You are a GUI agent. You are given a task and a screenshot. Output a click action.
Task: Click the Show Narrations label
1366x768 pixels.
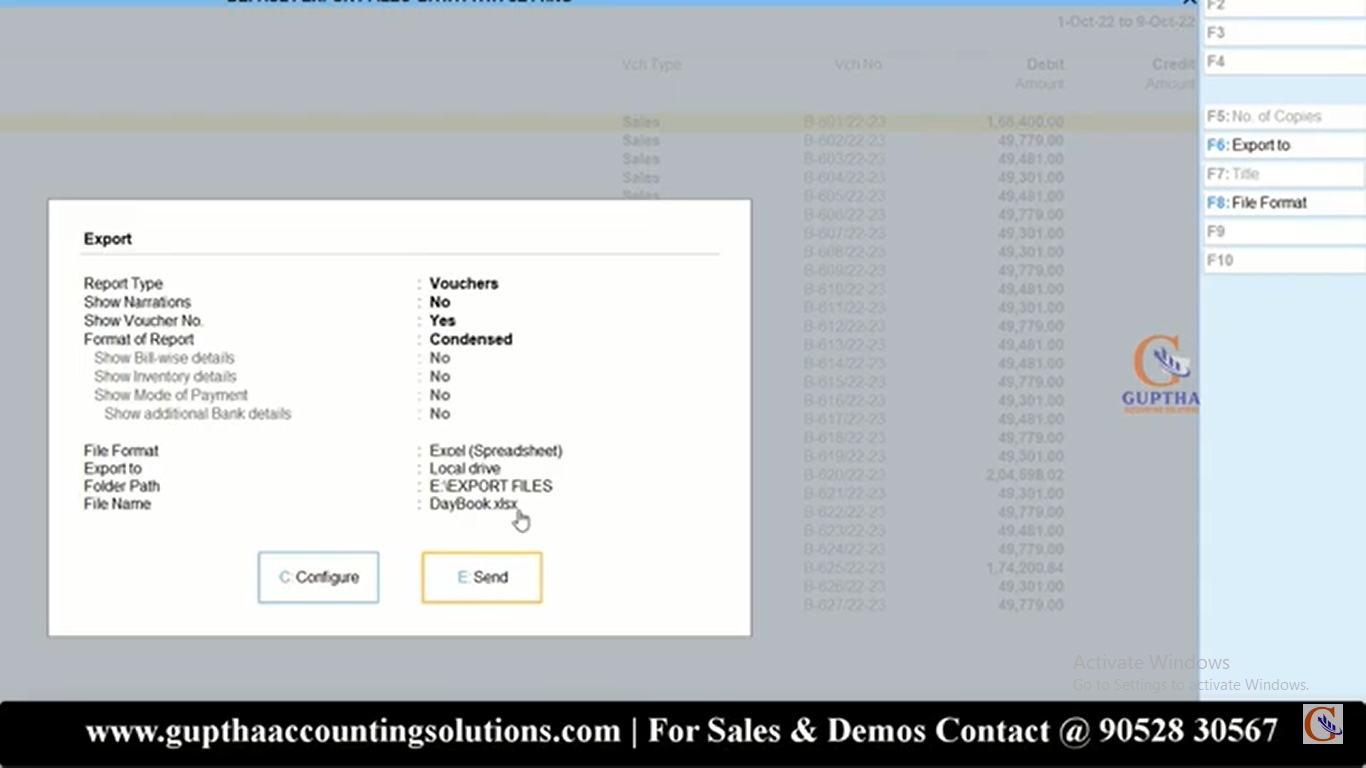point(137,302)
